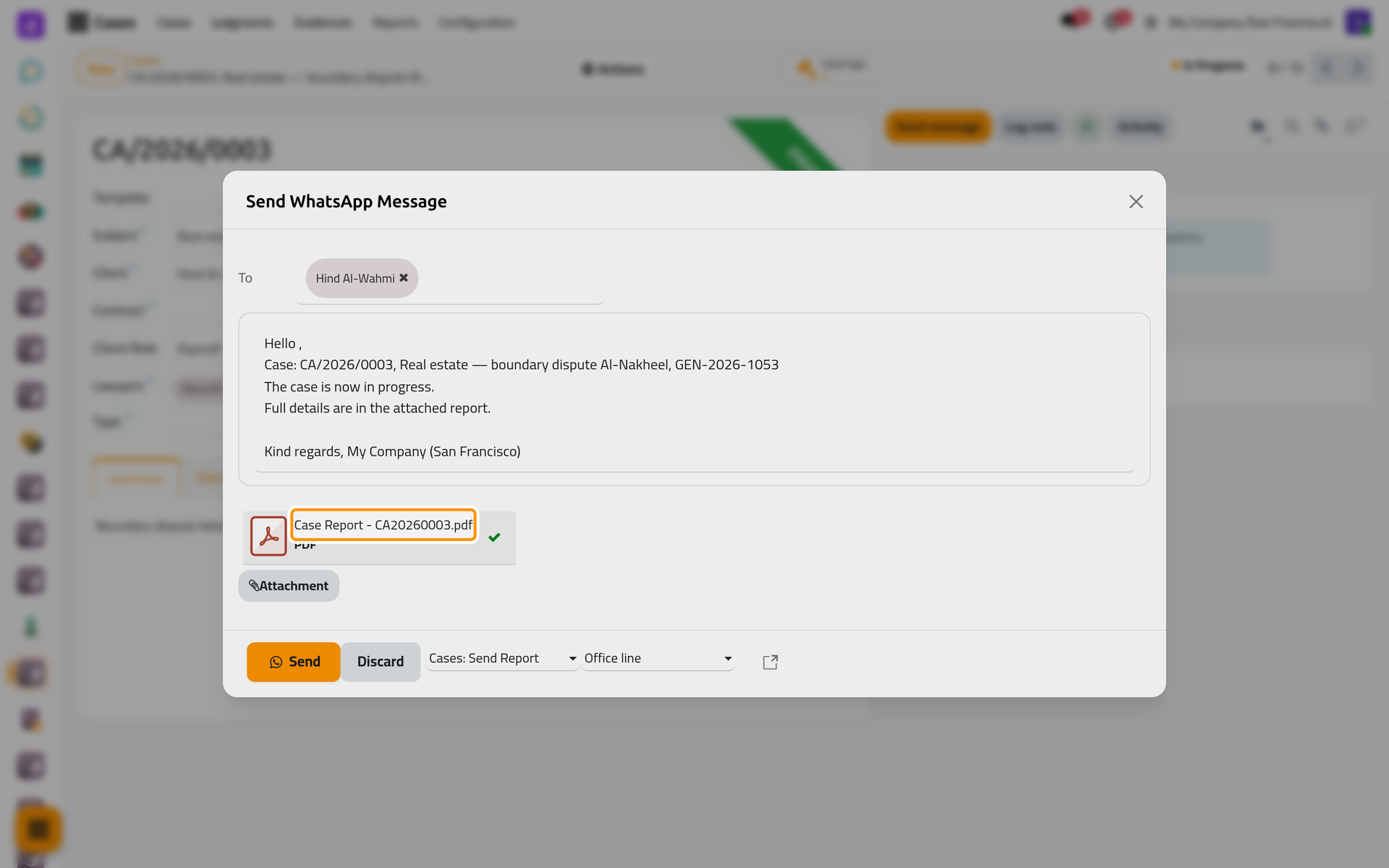Screen dimensions: 1389x868
Task: Open the Cases: Send Report template dropdown
Action: (x=503, y=658)
